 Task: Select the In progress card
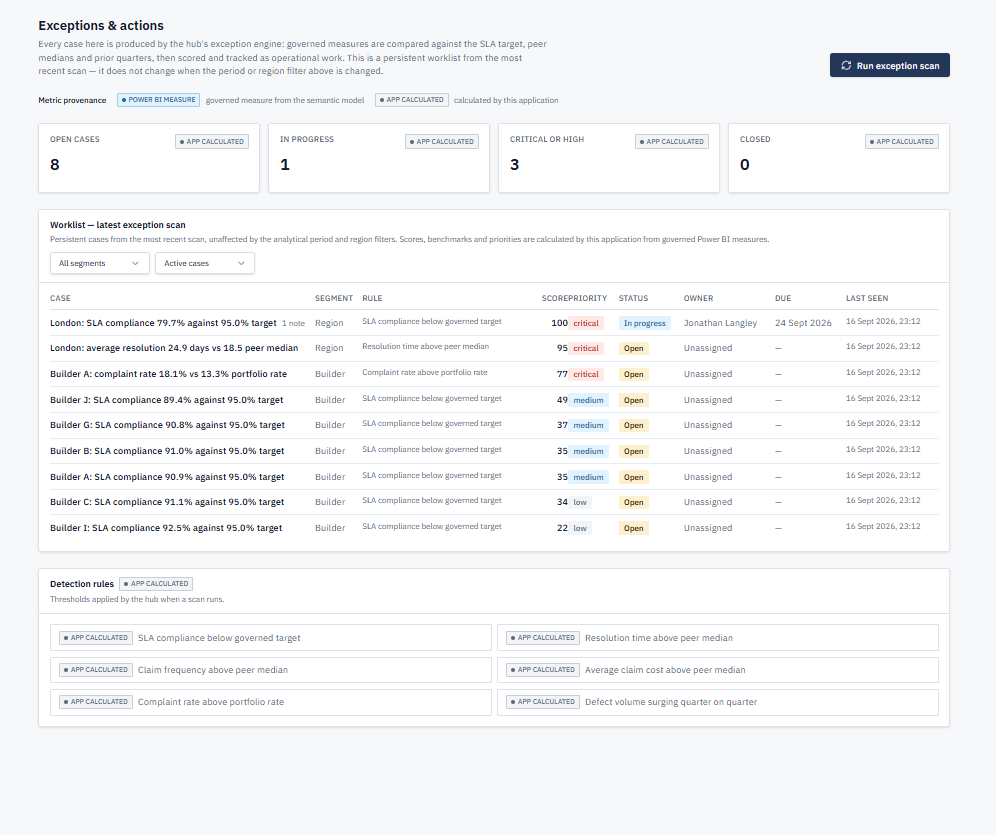point(379,158)
